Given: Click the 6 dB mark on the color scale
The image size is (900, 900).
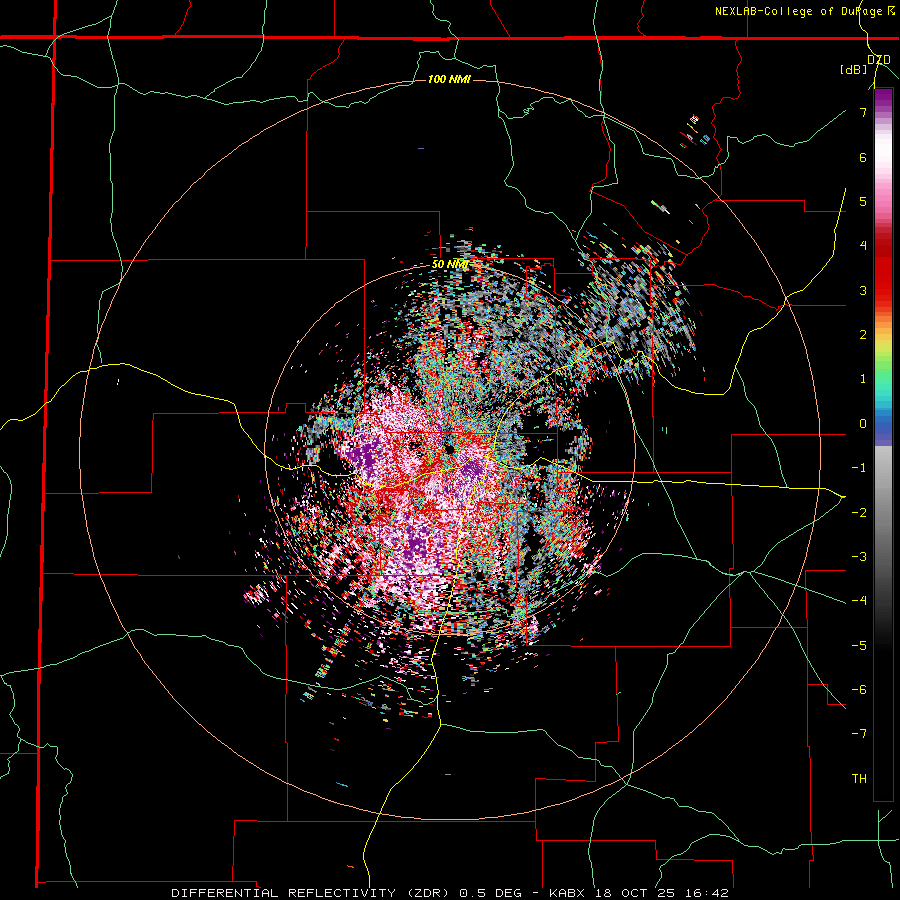Looking at the screenshot, I should pos(863,157).
